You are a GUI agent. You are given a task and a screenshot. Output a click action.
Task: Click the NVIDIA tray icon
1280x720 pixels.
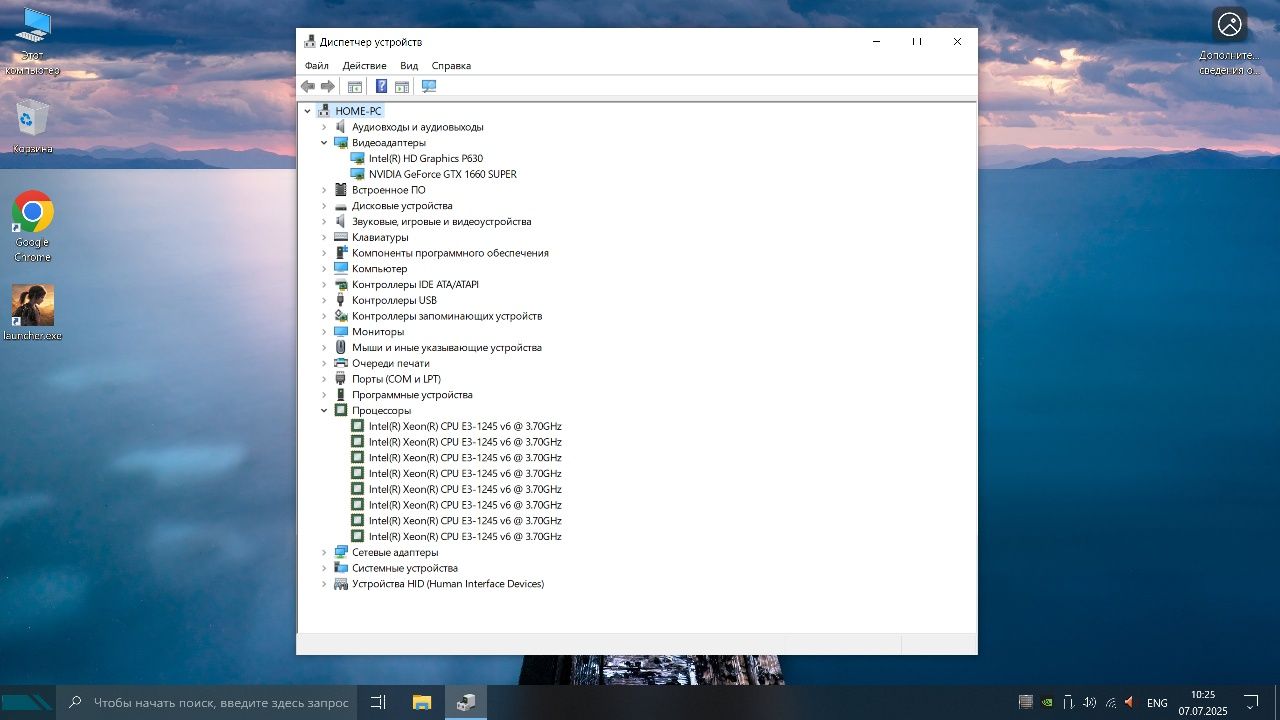tap(1047, 702)
